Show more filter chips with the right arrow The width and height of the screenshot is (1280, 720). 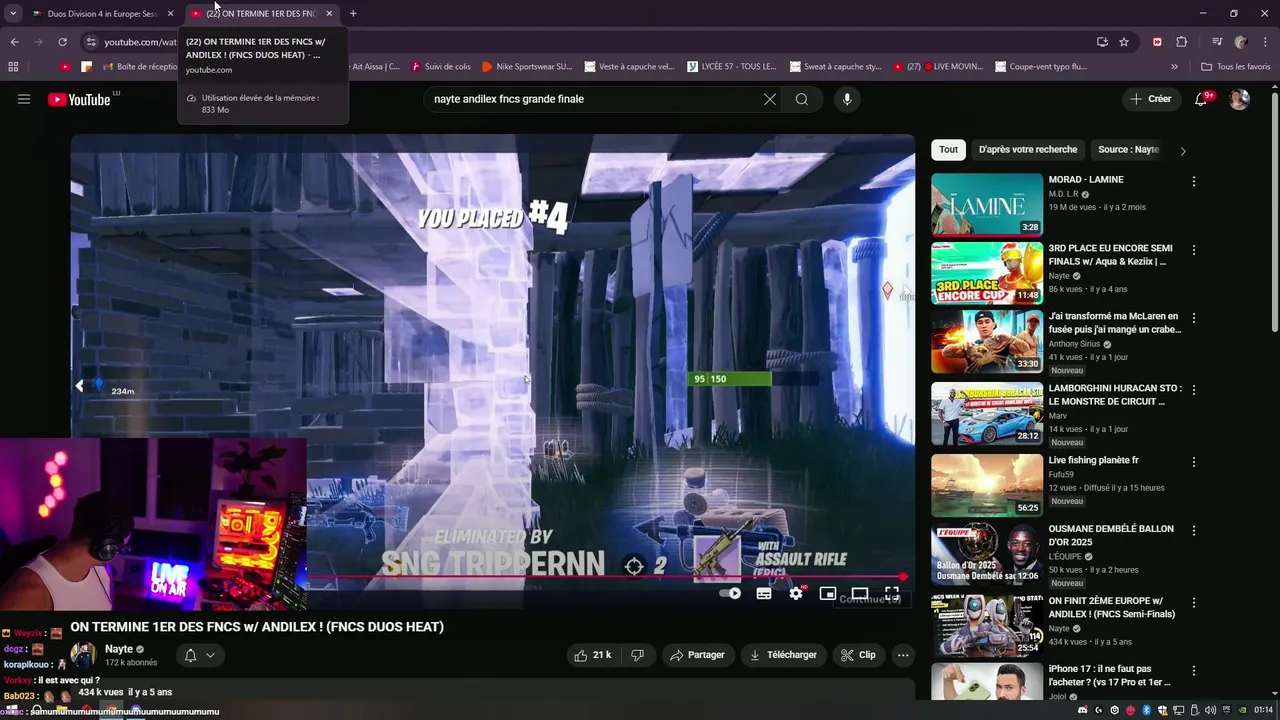pyautogui.click(x=1182, y=151)
